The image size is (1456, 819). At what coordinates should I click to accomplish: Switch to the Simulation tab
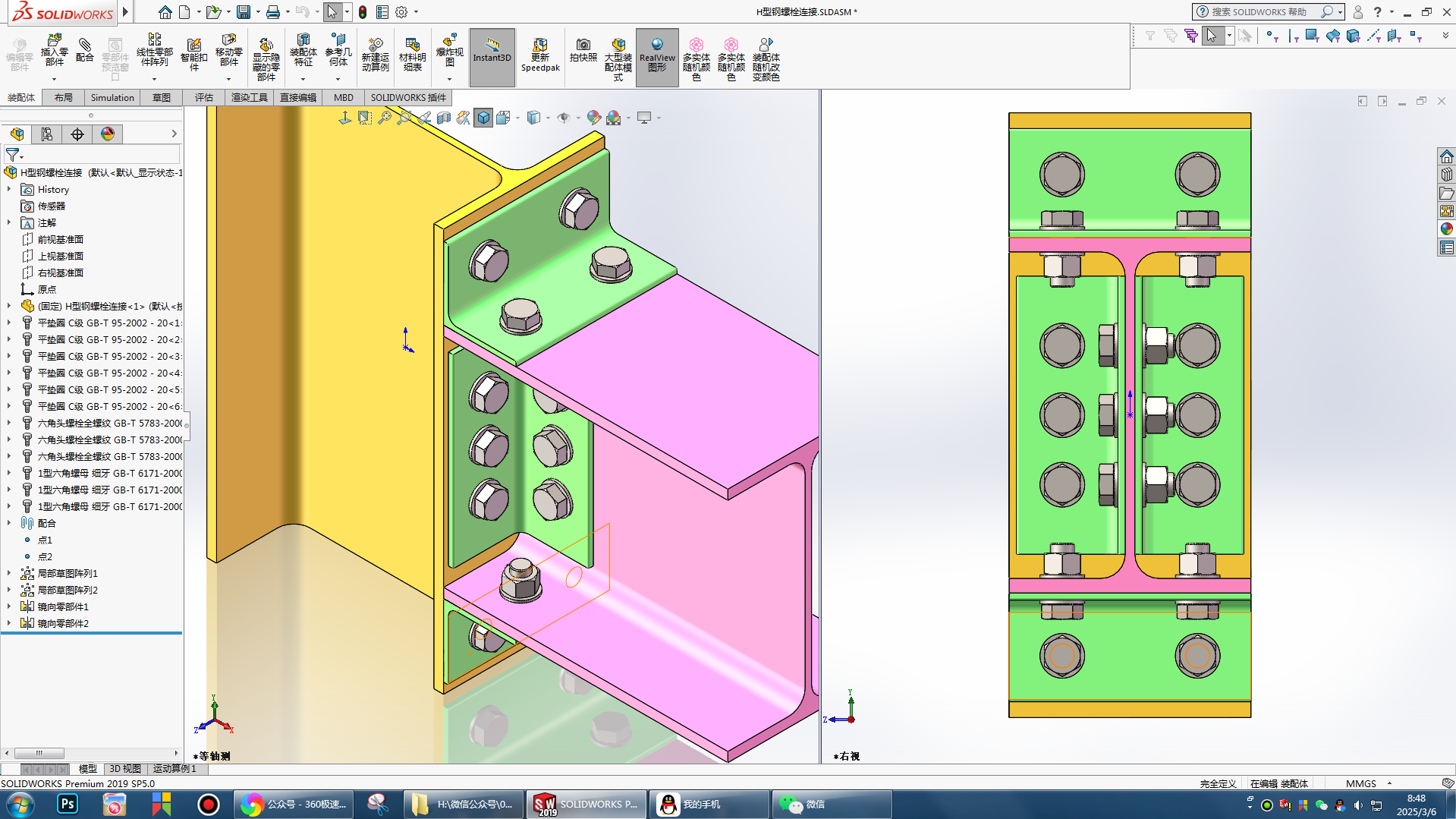click(112, 97)
